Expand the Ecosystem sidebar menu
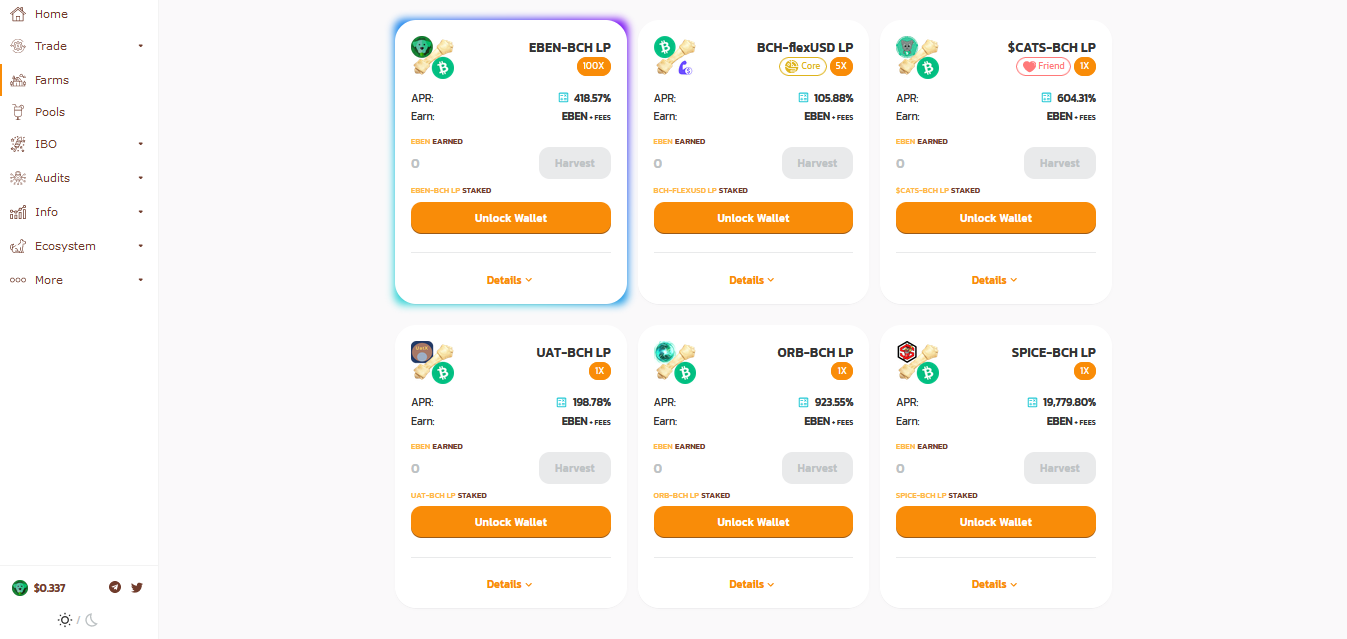1347x639 pixels. coord(79,246)
